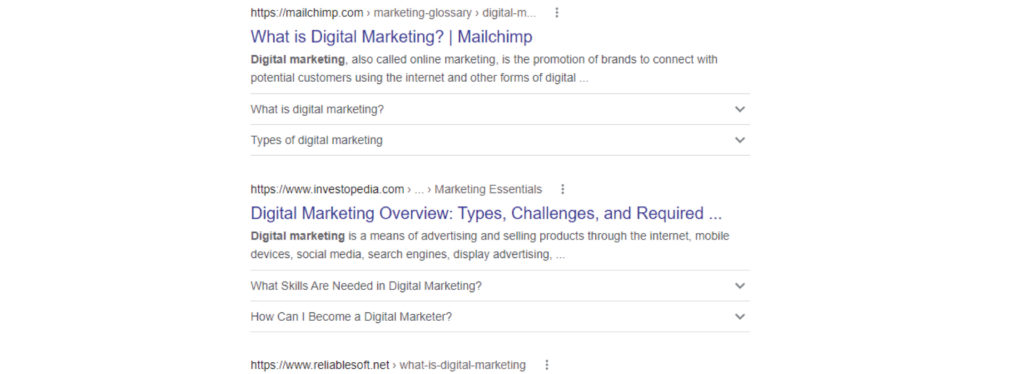Image resolution: width=1024 pixels, height=374 pixels.
Task: Click the https://www.investopedia.com URL text
Action: point(327,189)
